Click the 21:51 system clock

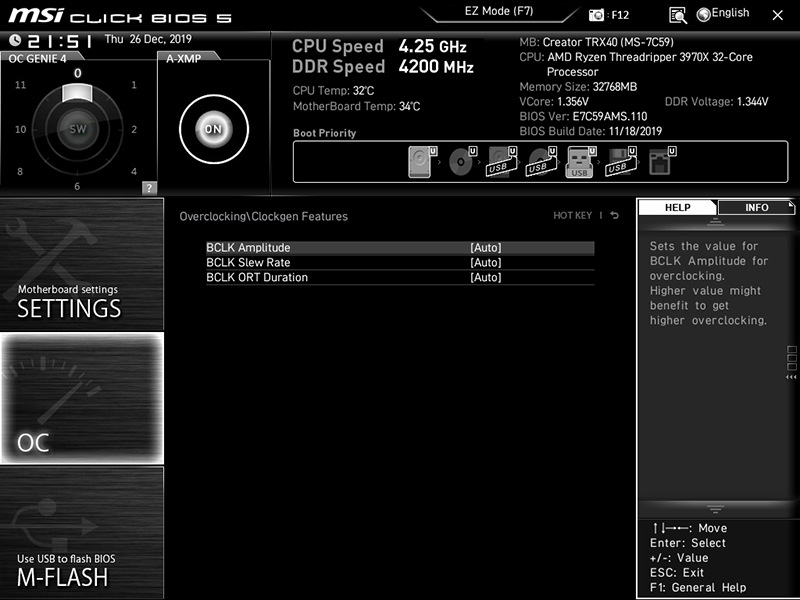point(60,41)
